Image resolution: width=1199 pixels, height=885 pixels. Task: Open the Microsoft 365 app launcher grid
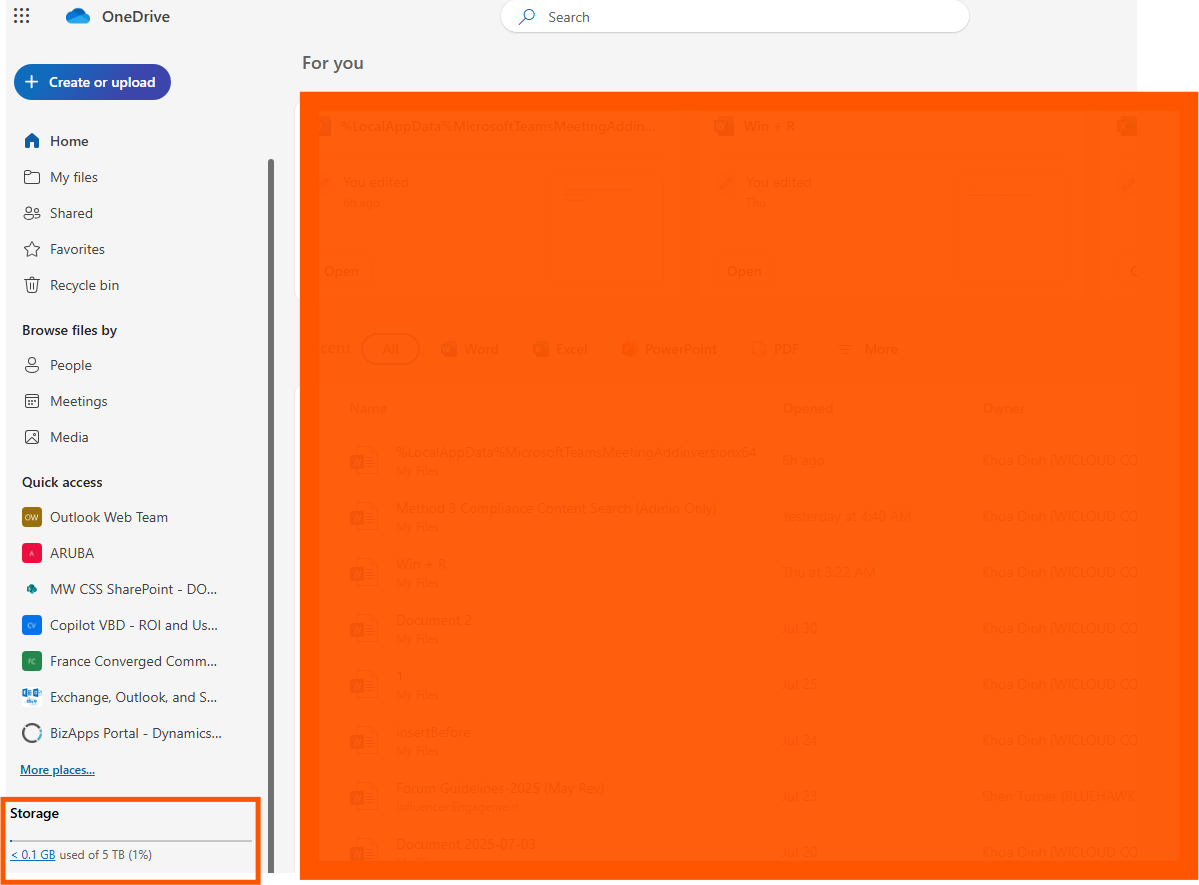[x=21, y=16]
